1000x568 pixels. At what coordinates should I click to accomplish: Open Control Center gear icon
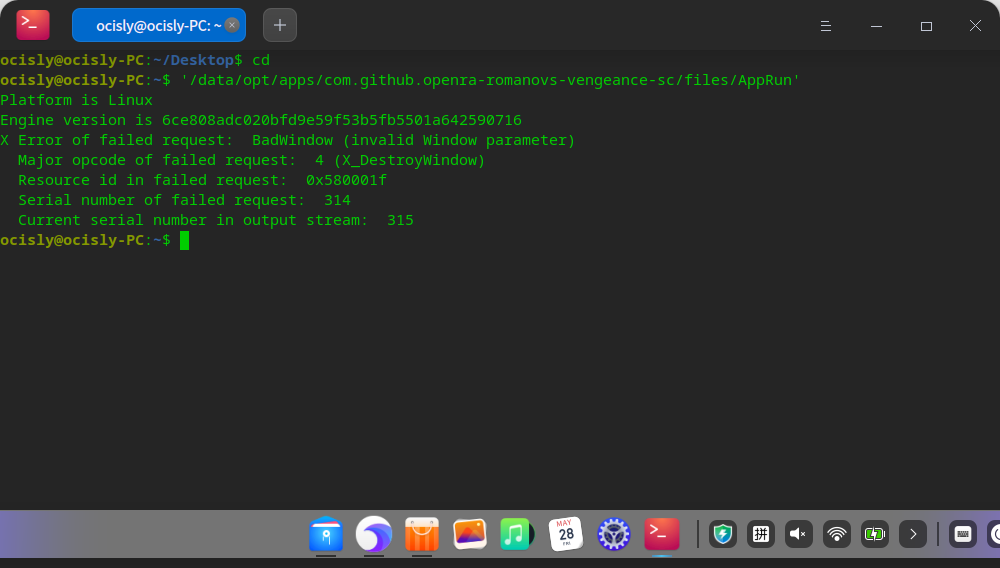614,534
